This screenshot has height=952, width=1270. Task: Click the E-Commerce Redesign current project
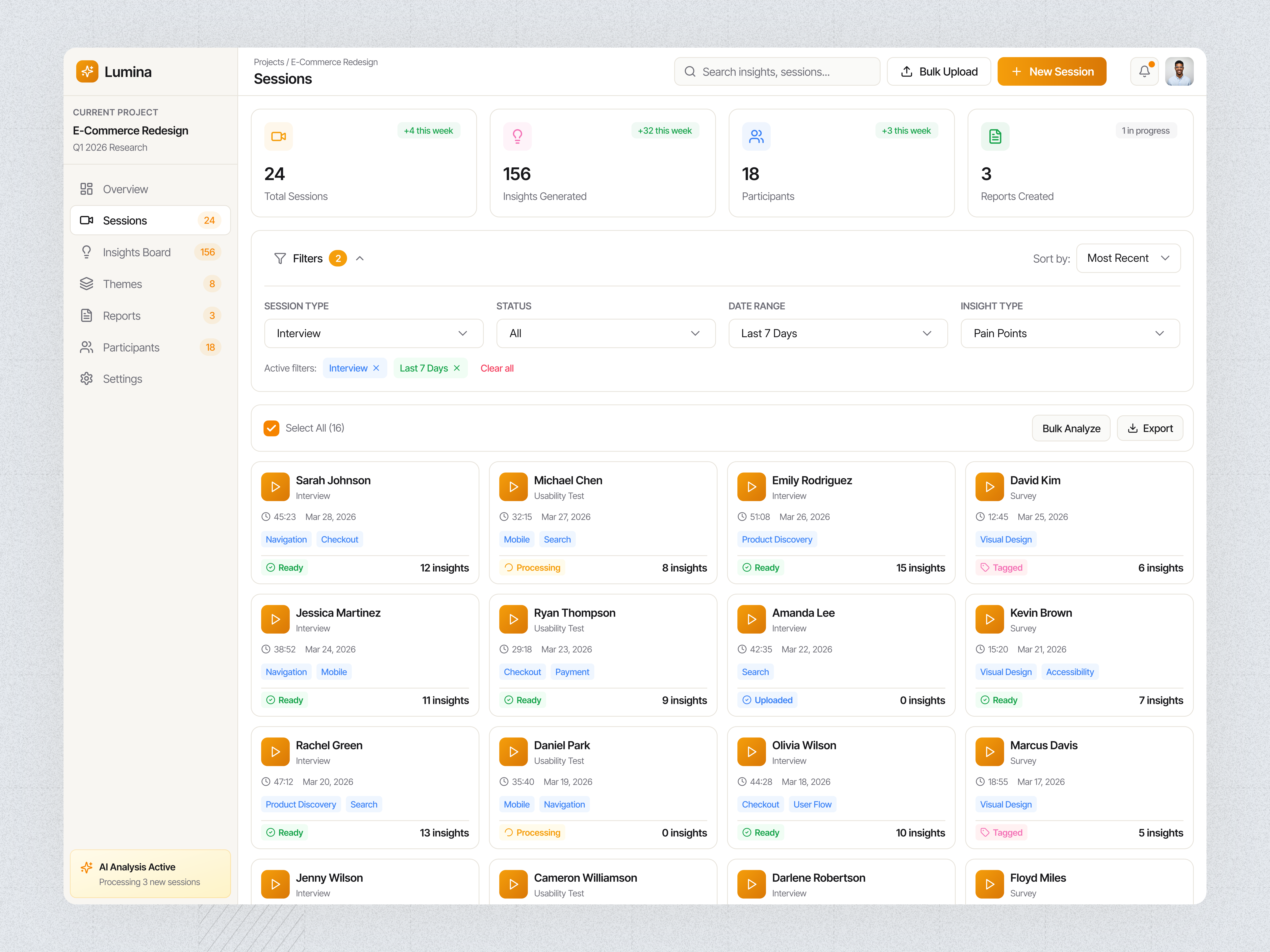point(130,131)
